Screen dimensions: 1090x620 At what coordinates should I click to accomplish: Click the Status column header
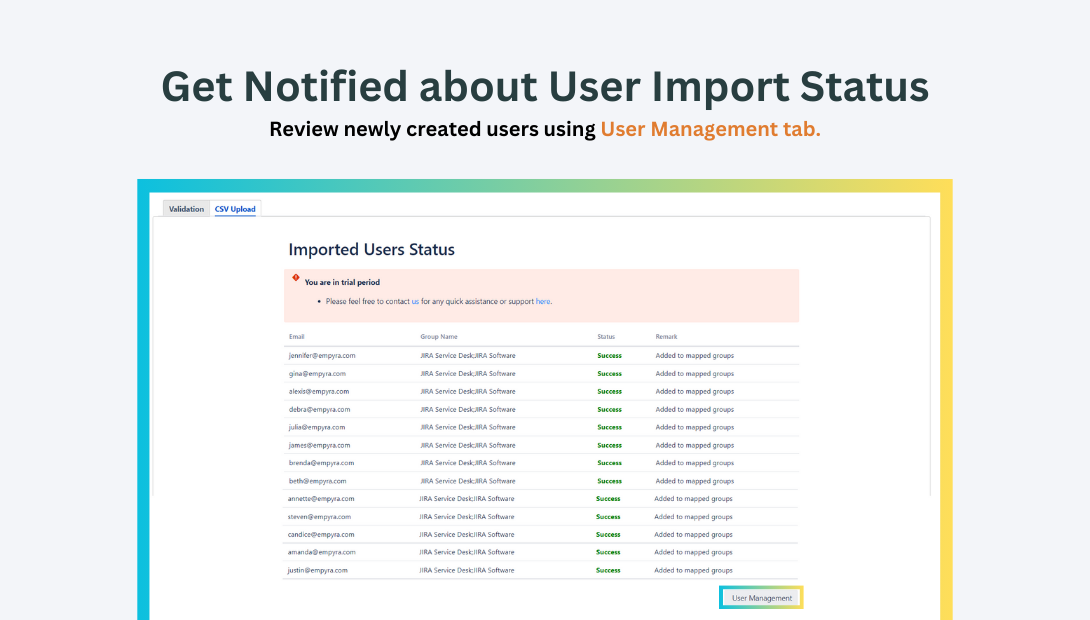point(606,336)
